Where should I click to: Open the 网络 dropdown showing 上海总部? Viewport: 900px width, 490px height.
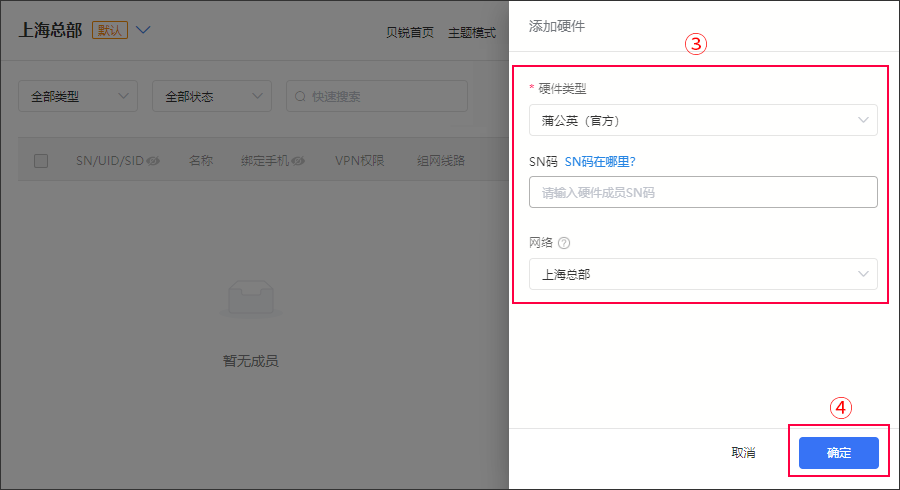pyautogui.click(x=703, y=274)
